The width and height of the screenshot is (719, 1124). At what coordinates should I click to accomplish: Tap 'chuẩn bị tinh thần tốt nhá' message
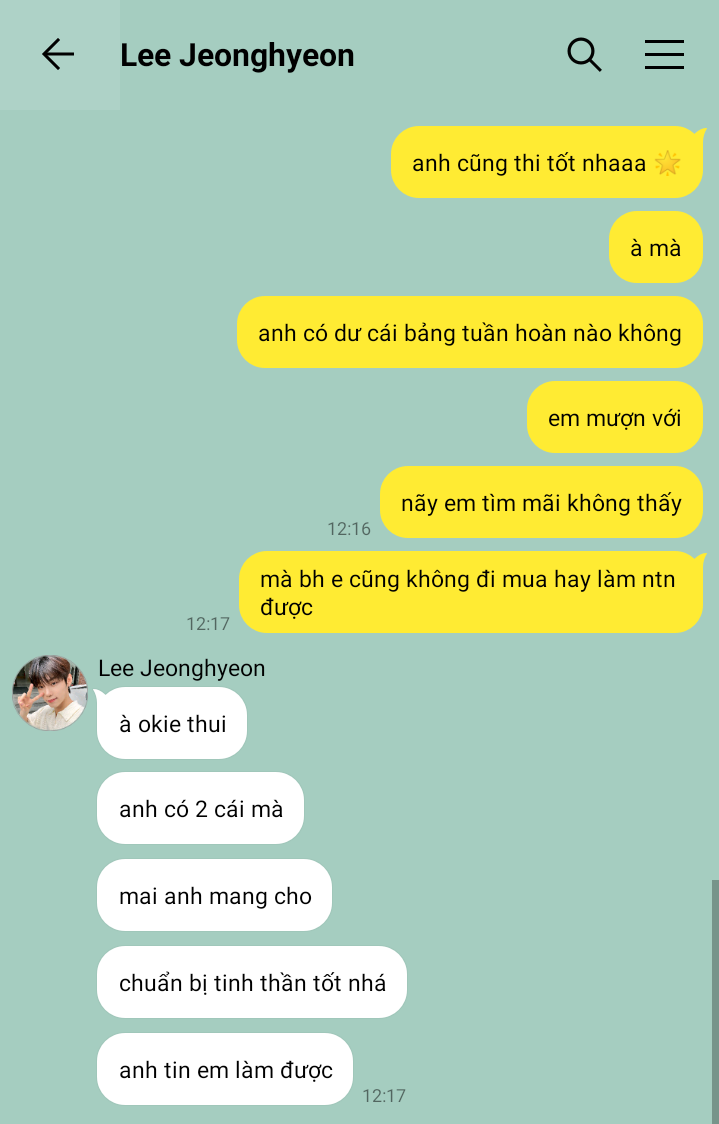pos(252,982)
